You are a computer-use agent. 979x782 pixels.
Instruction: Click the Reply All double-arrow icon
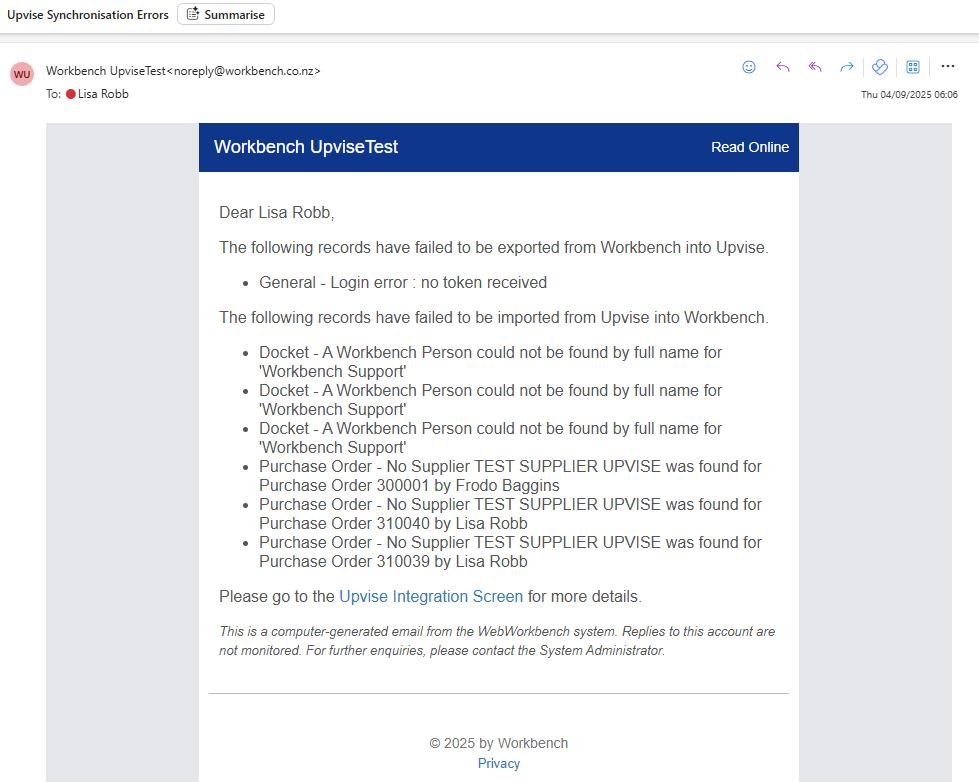815,67
